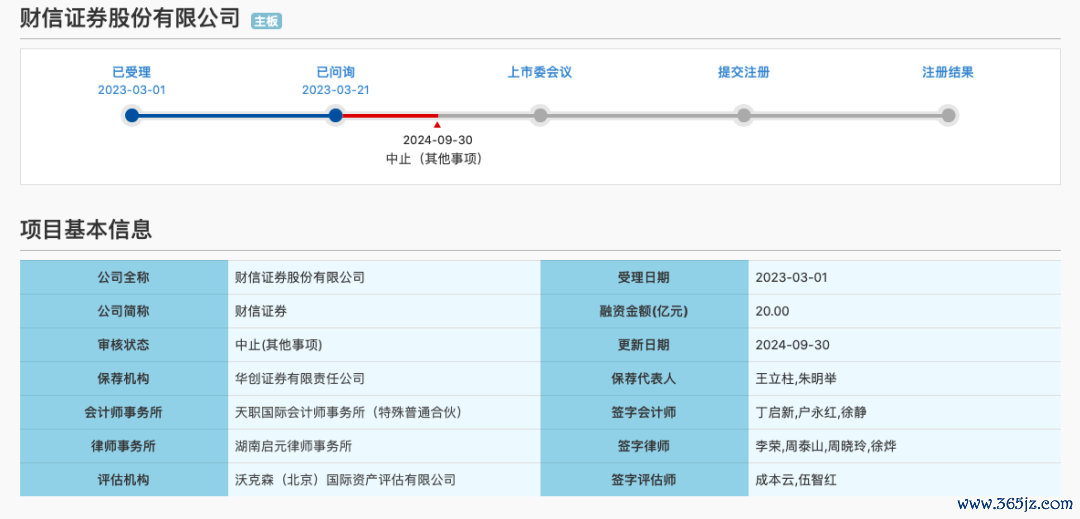Viewport: 1080px width, 519px height.
Task: Select the 注册结果 stage label
Action: coord(948,72)
